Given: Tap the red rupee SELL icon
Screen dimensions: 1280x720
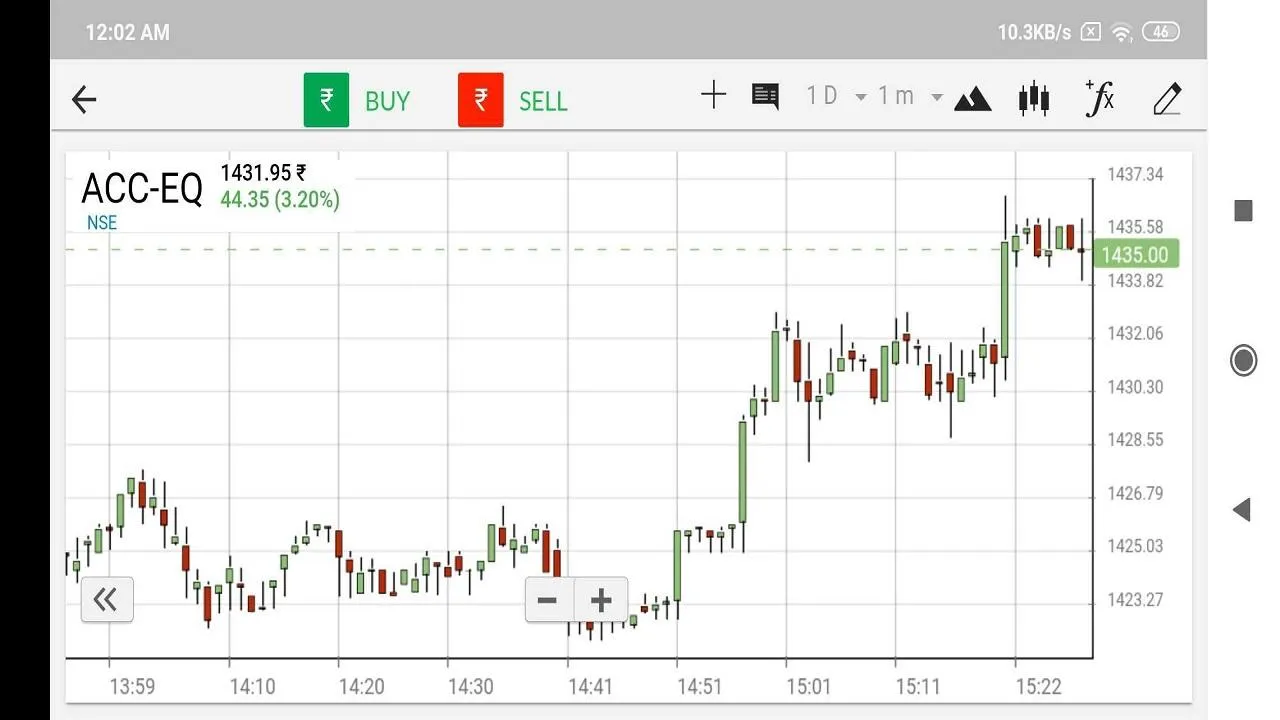Looking at the screenshot, I should click(x=481, y=100).
